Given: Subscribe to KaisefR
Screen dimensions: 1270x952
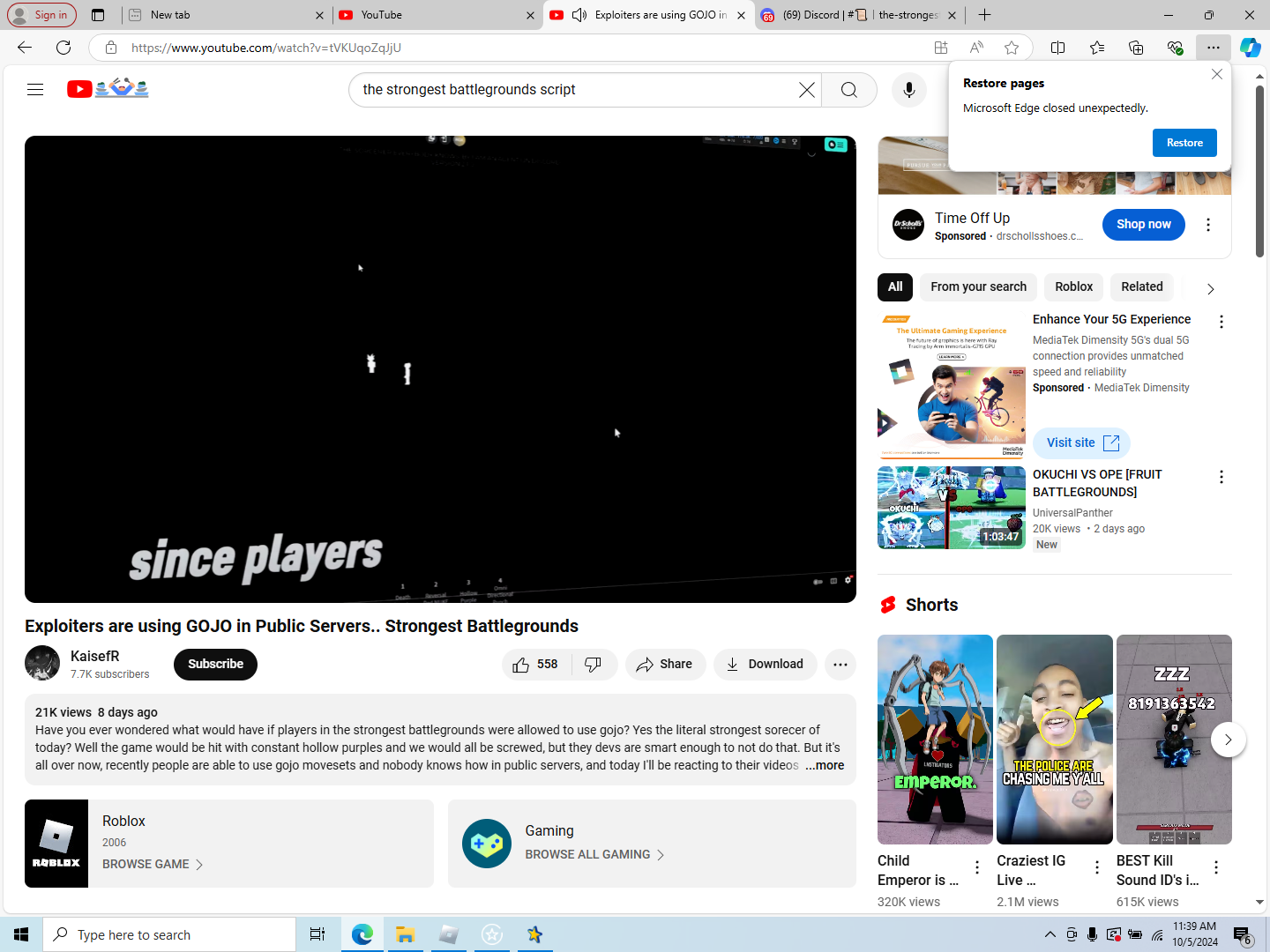Looking at the screenshot, I should [215, 664].
